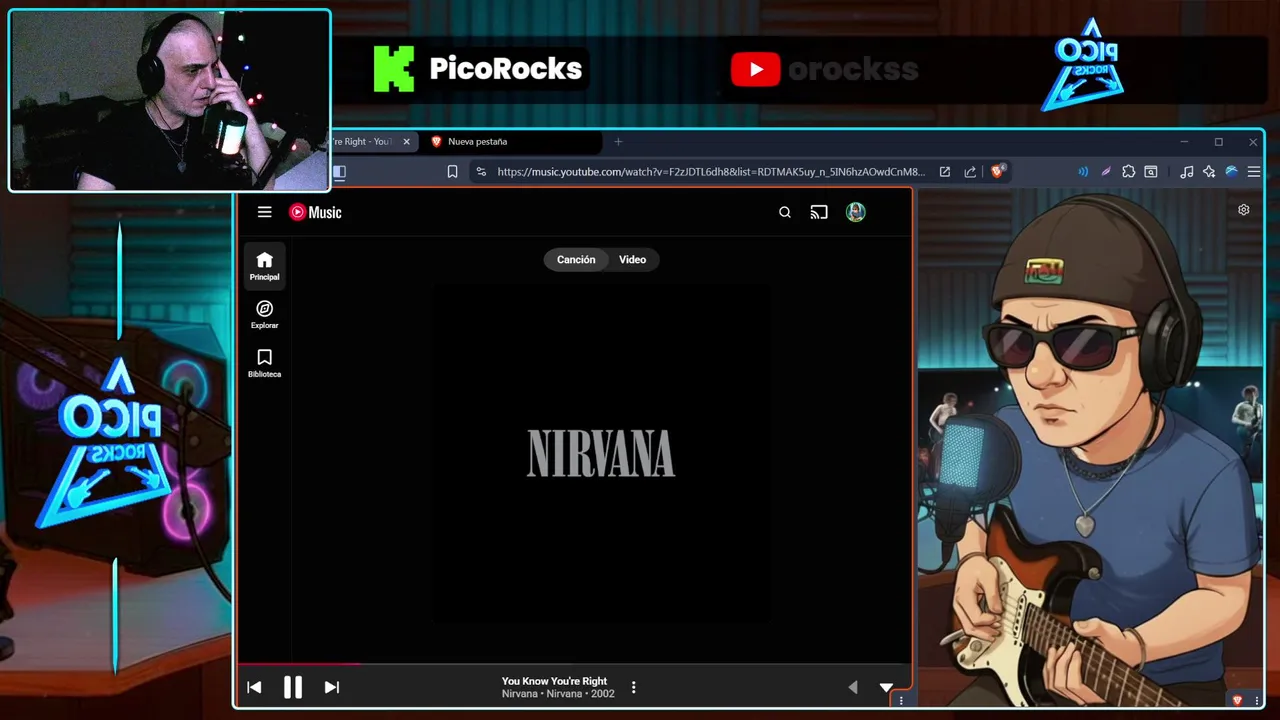Click the audio playing indicator in toolbar
1280x720 pixels.
(x=1083, y=172)
